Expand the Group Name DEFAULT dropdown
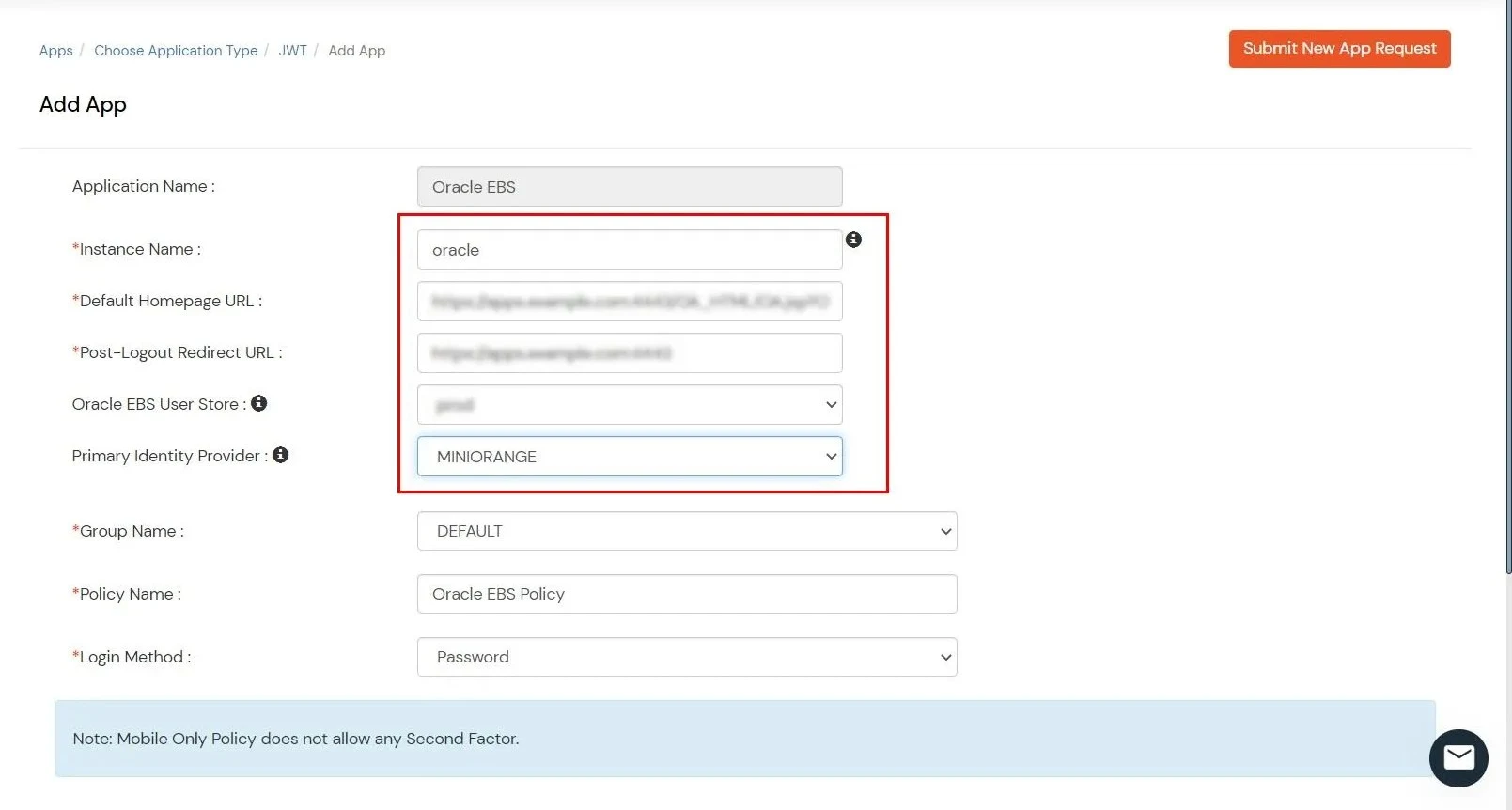The height and width of the screenshot is (810, 1512). 687,531
